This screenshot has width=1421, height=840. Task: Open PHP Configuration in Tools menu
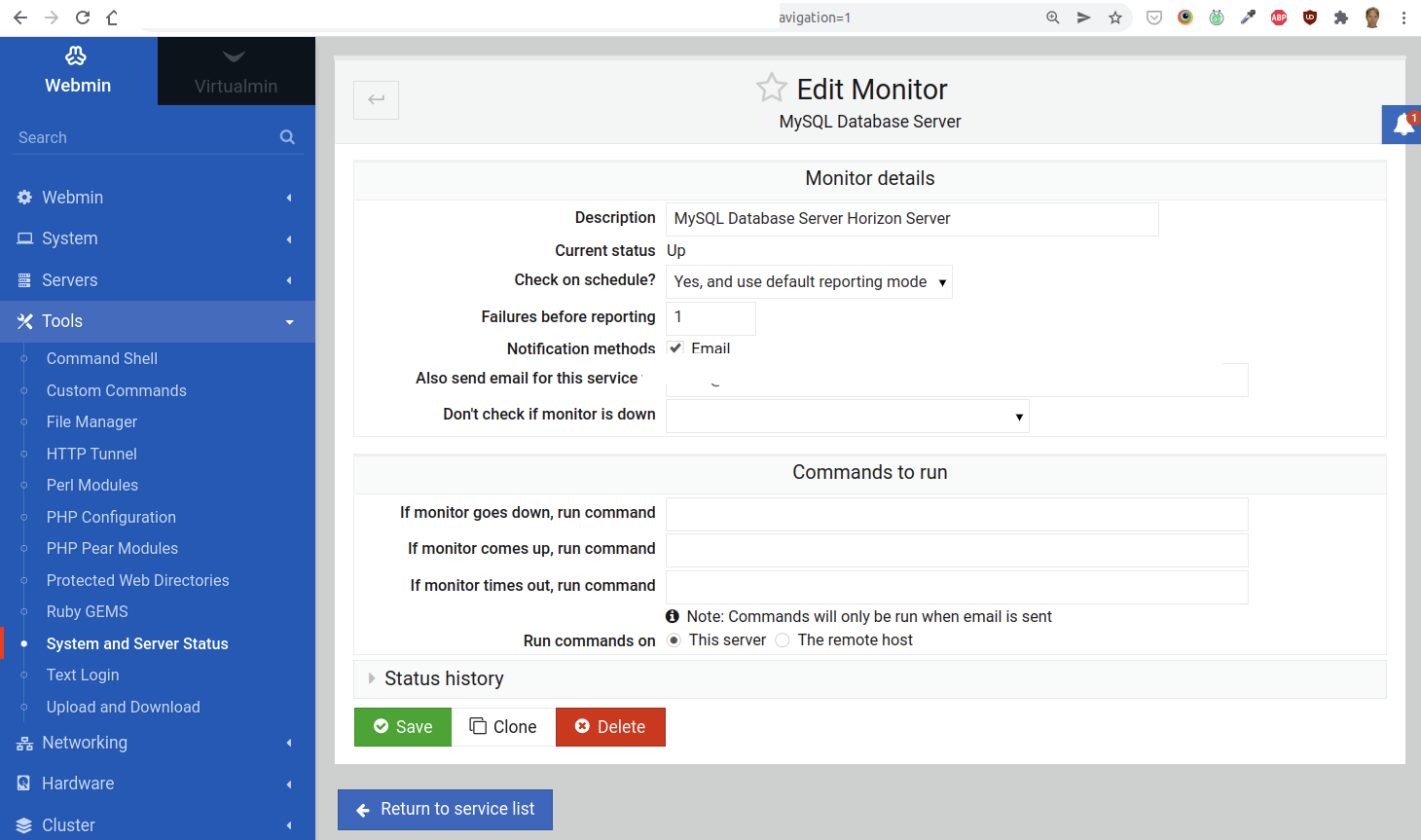(111, 517)
